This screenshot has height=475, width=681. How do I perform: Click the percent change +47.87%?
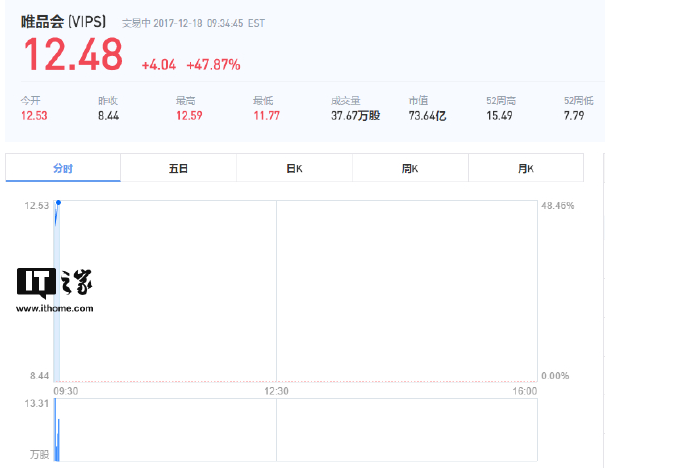tap(213, 65)
